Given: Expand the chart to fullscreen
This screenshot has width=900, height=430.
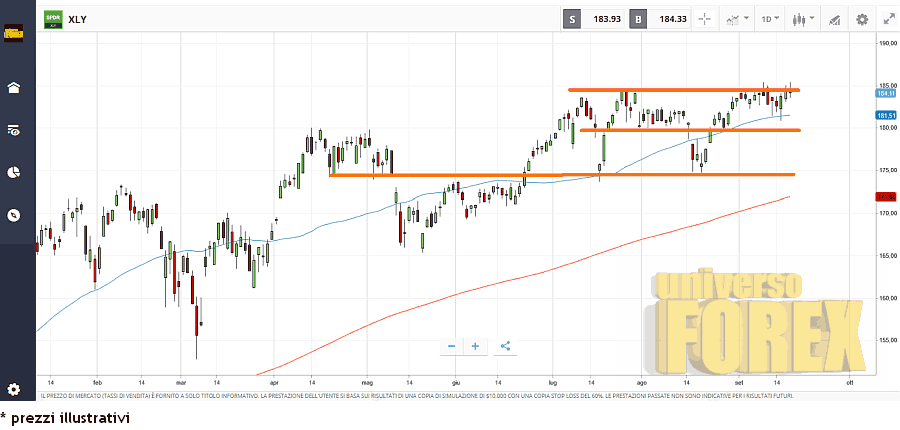Looking at the screenshot, I should point(888,19).
